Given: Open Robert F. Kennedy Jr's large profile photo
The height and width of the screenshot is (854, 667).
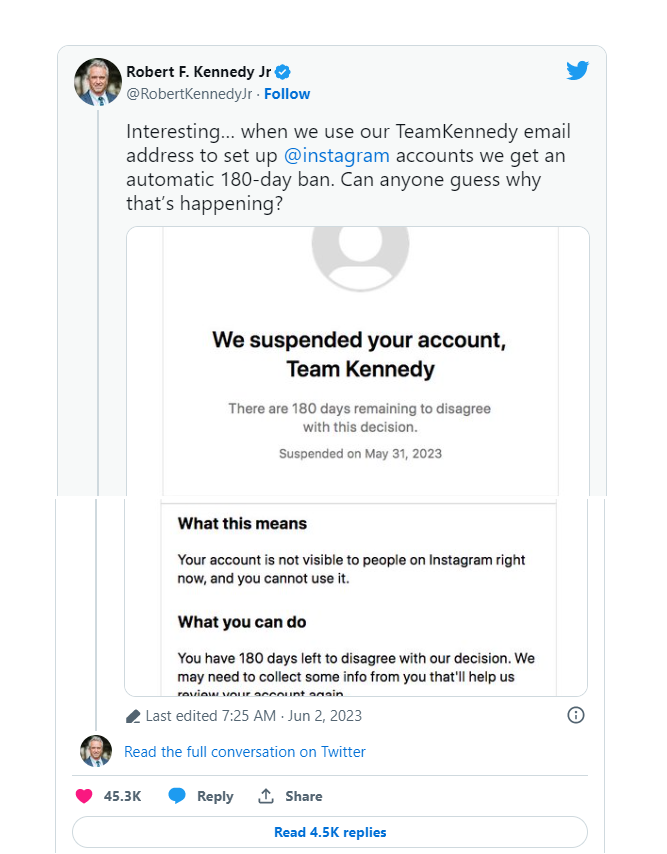Looking at the screenshot, I should tap(98, 82).
